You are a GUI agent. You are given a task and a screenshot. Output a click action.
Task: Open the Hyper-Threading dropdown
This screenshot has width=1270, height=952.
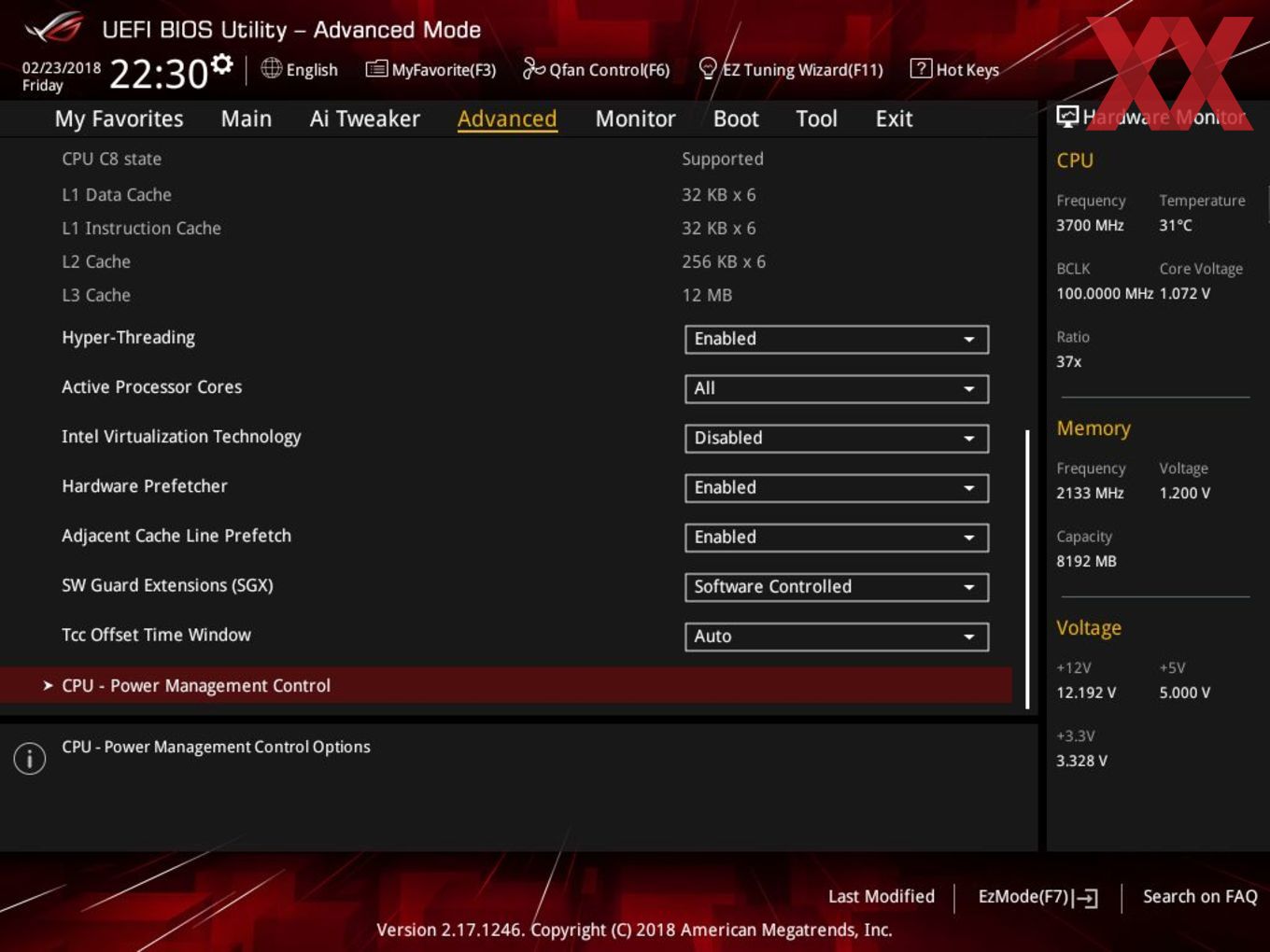point(837,339)
